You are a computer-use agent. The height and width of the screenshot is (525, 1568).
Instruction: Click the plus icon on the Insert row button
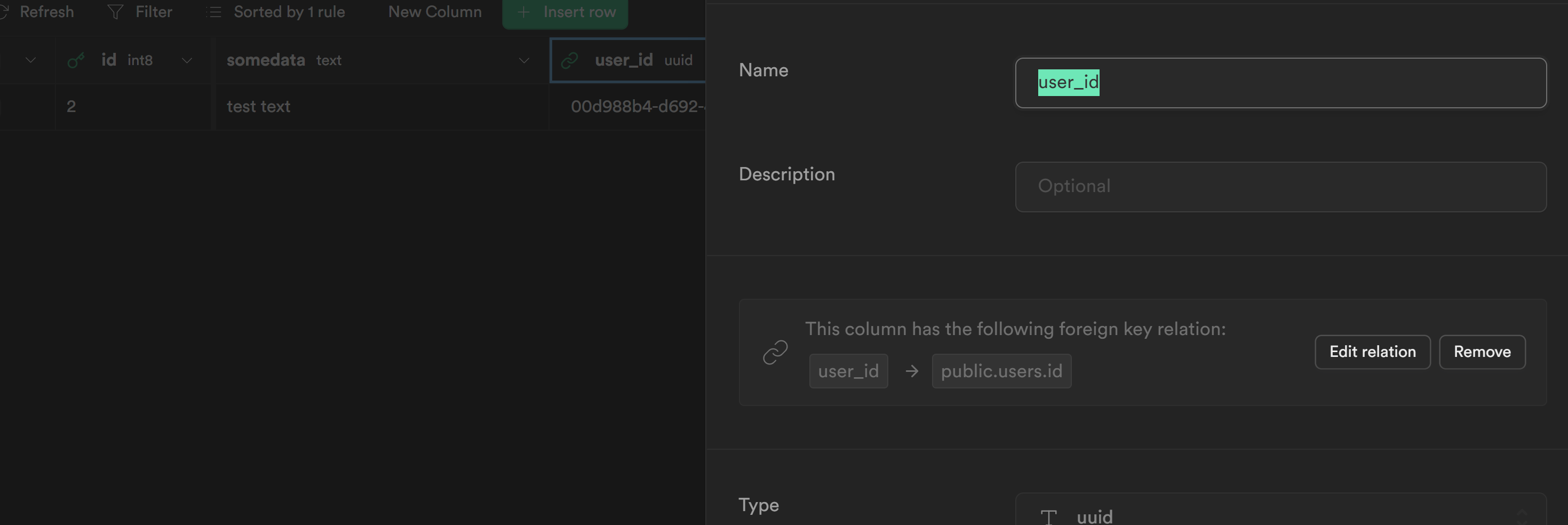pyautogui.click(x=523, y=12)
